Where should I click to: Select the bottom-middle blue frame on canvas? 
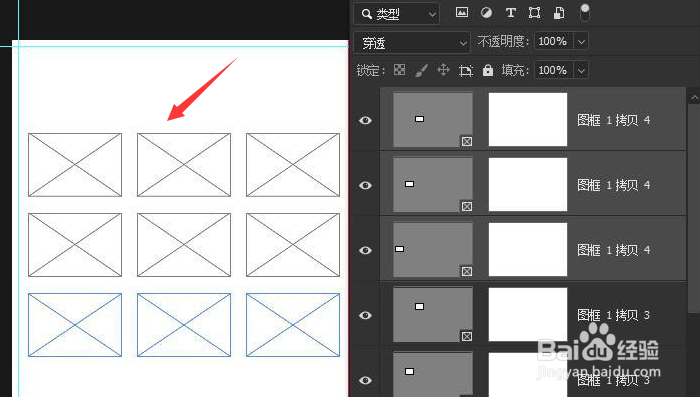click(184, 325)
